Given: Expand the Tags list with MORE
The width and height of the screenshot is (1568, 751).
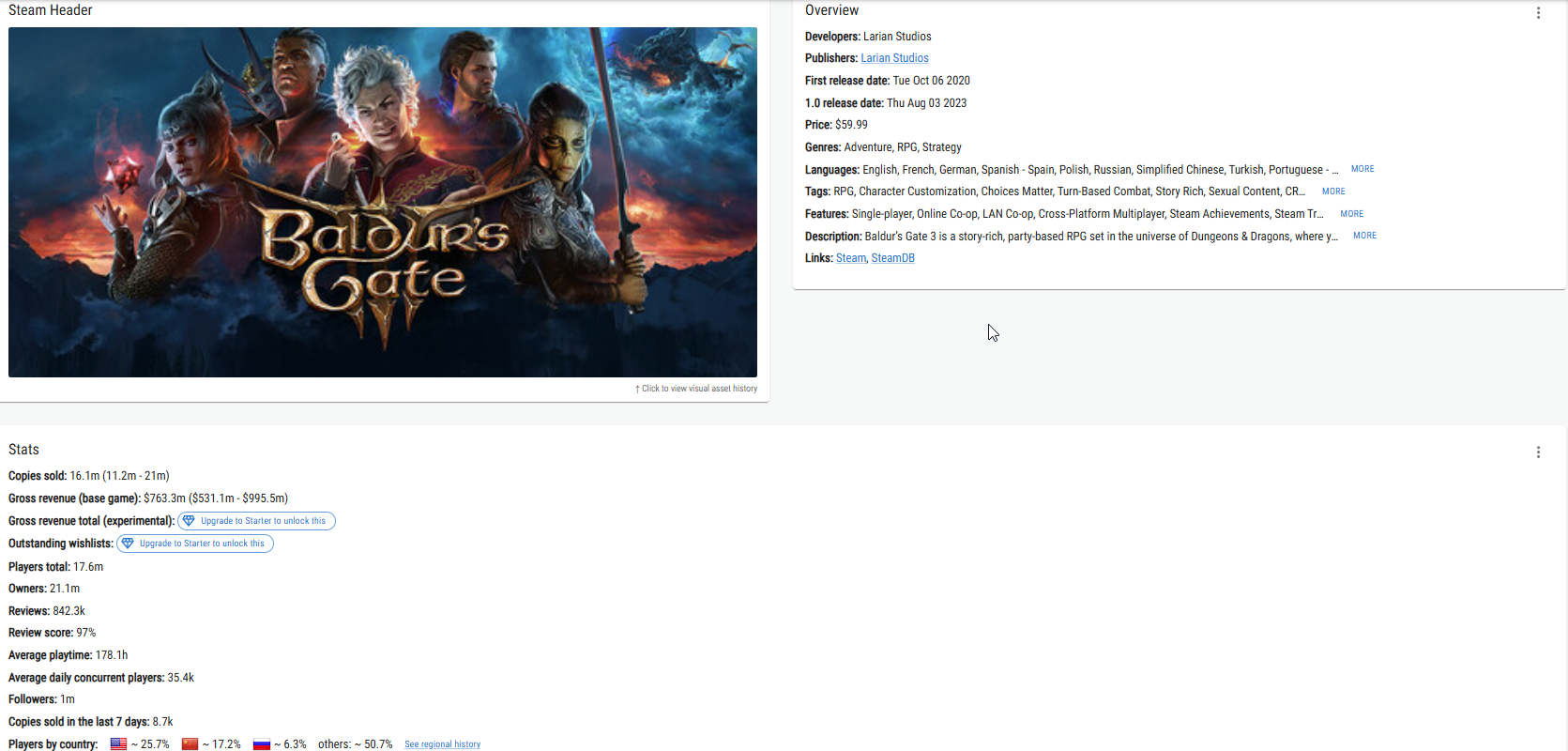Looking at the screenshot, I should pyautogui.click(x=1333, y=192).
